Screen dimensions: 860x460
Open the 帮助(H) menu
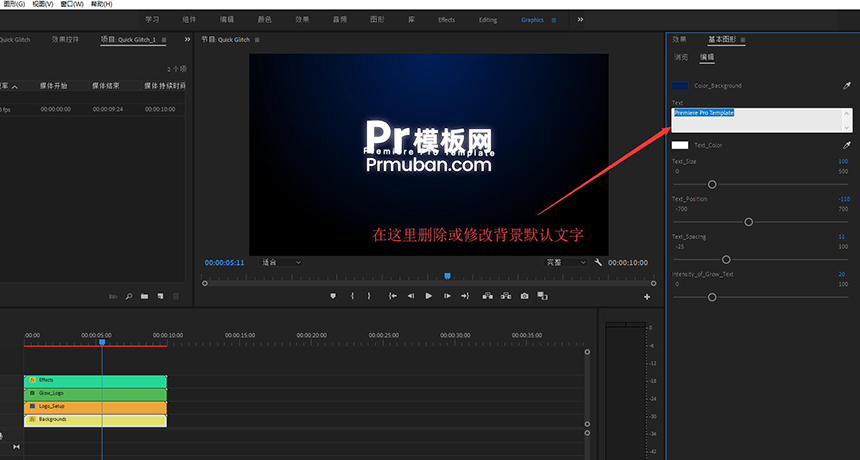[101, 4]
